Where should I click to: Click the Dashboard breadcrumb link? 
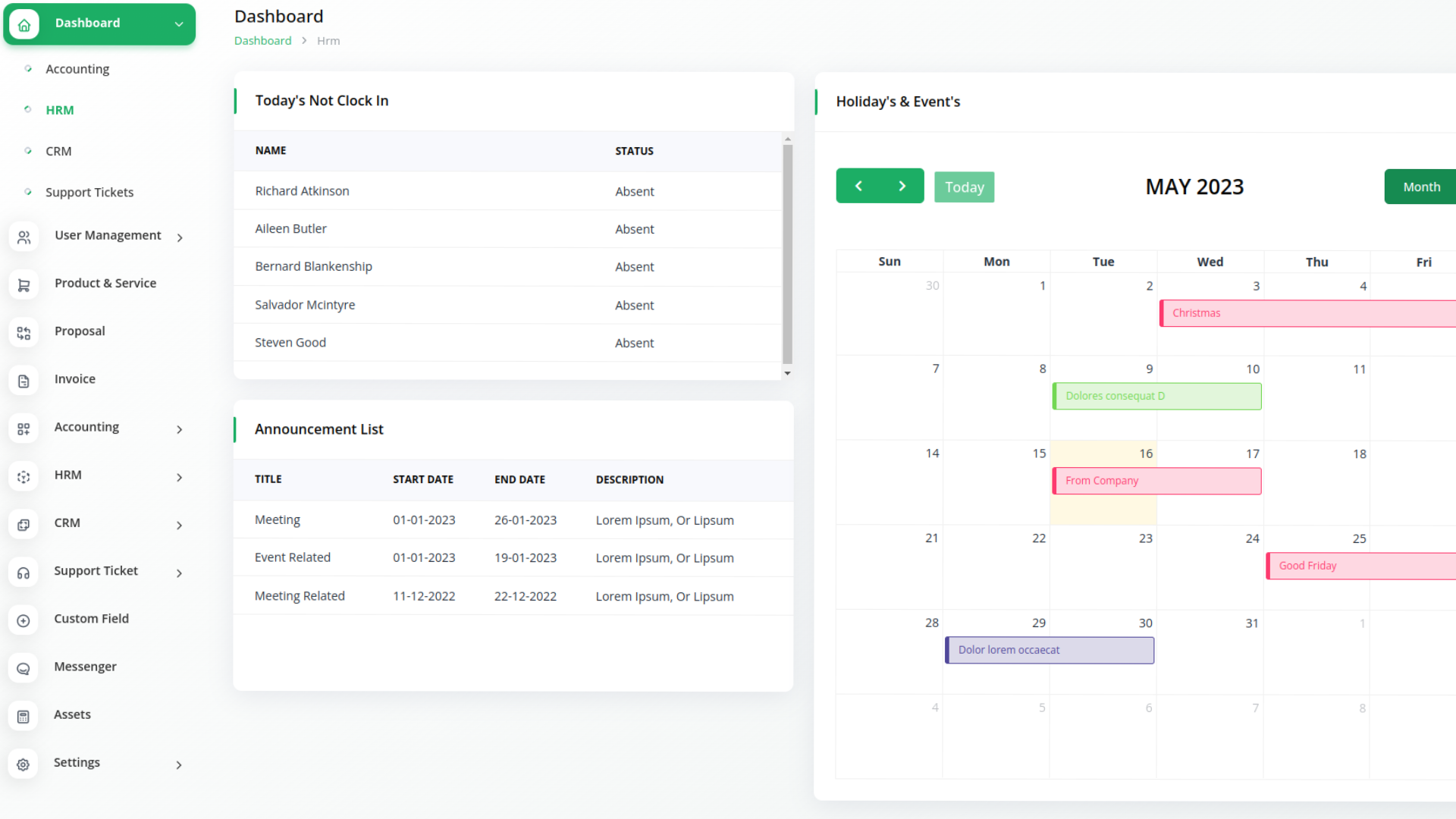263,40
